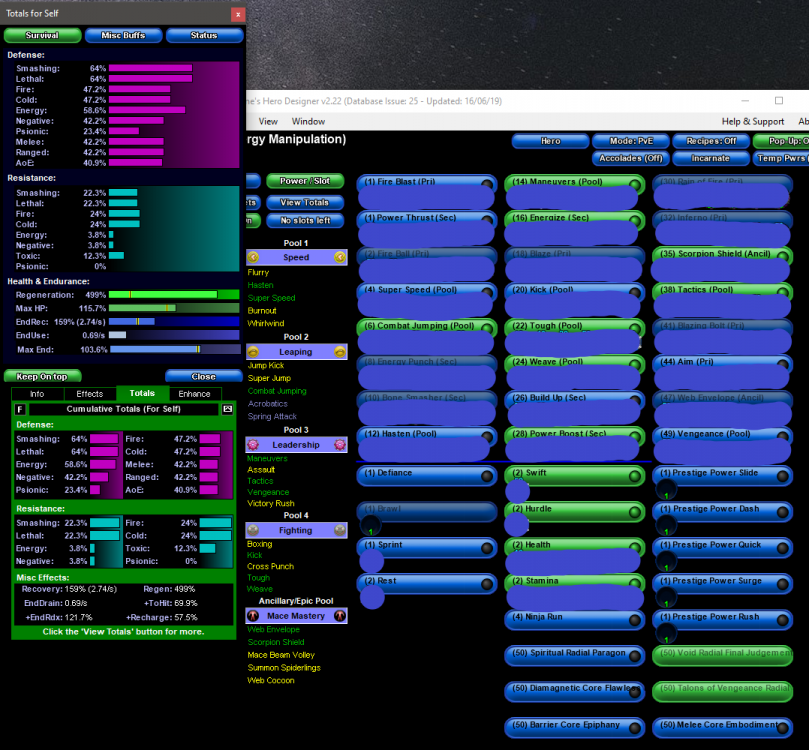Screen dimensions: 809x750
Task: Click the right arrow icon beside Leaping pool
Action: pyautogui.click(x=340, y=352)
